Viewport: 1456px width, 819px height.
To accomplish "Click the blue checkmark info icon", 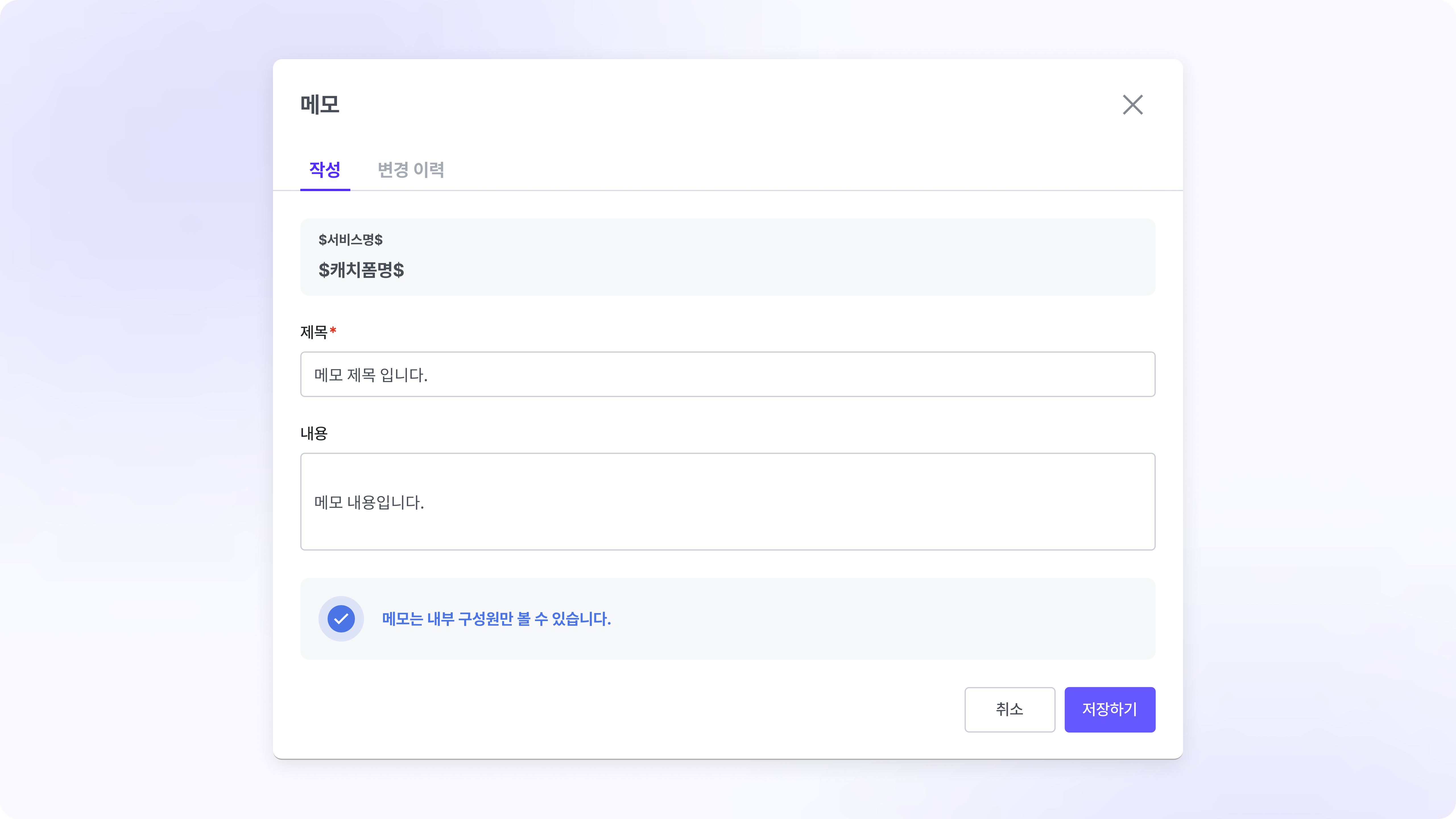I will (341, 619).
